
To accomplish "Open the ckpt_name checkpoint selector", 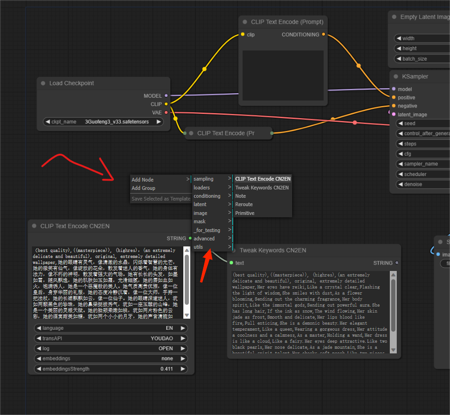I will pos(103,122).
